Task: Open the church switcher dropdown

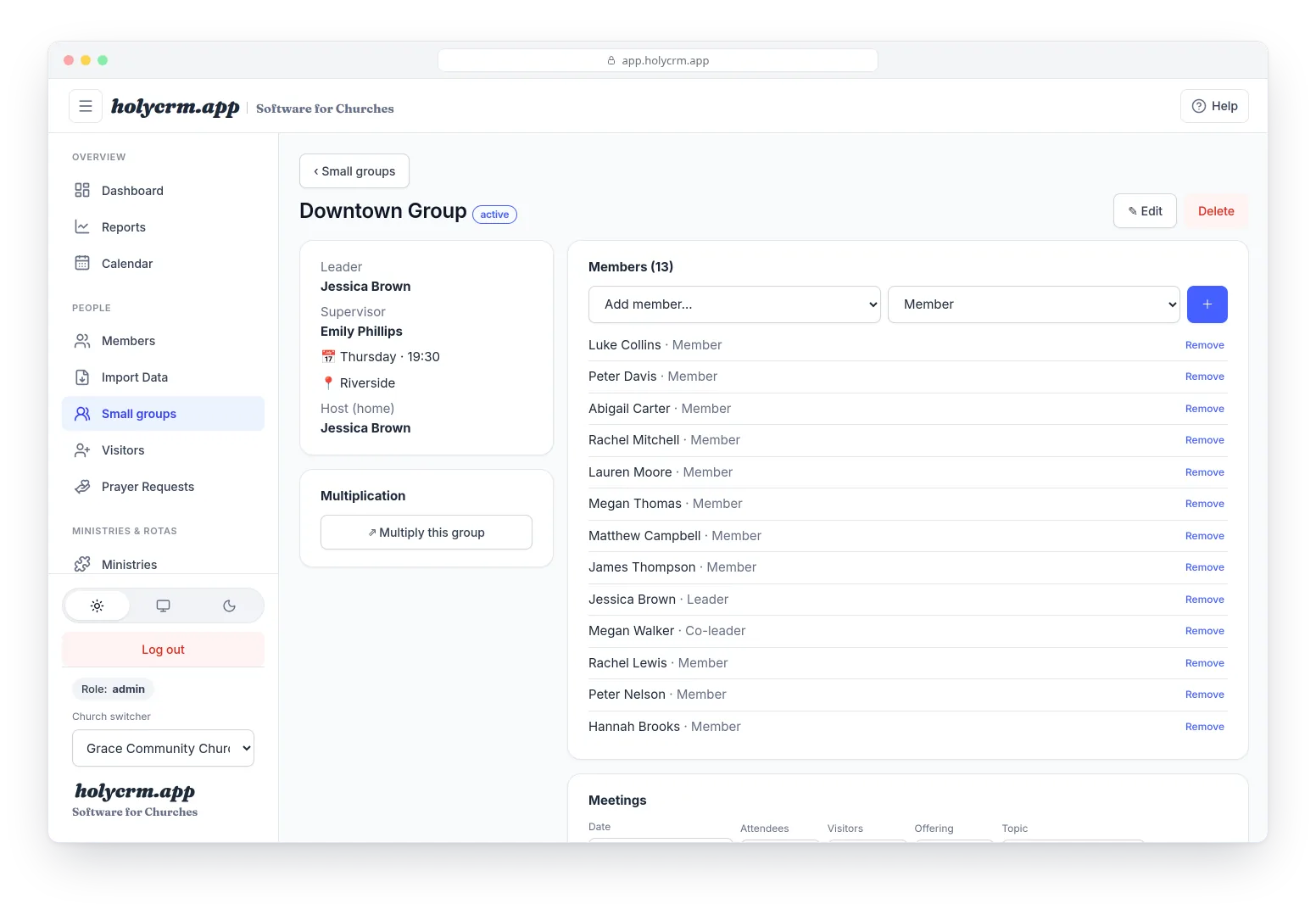Action: [163, 748]
